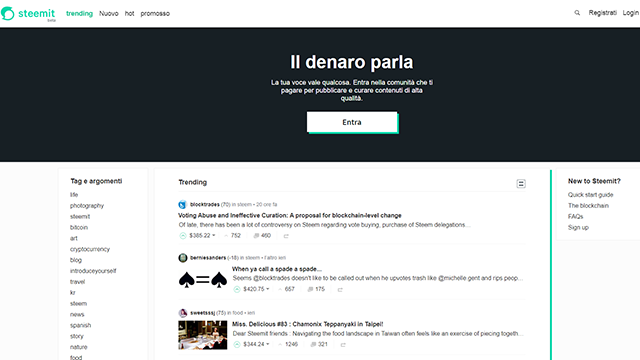Open the promosso tab

(x=155, y=13)
